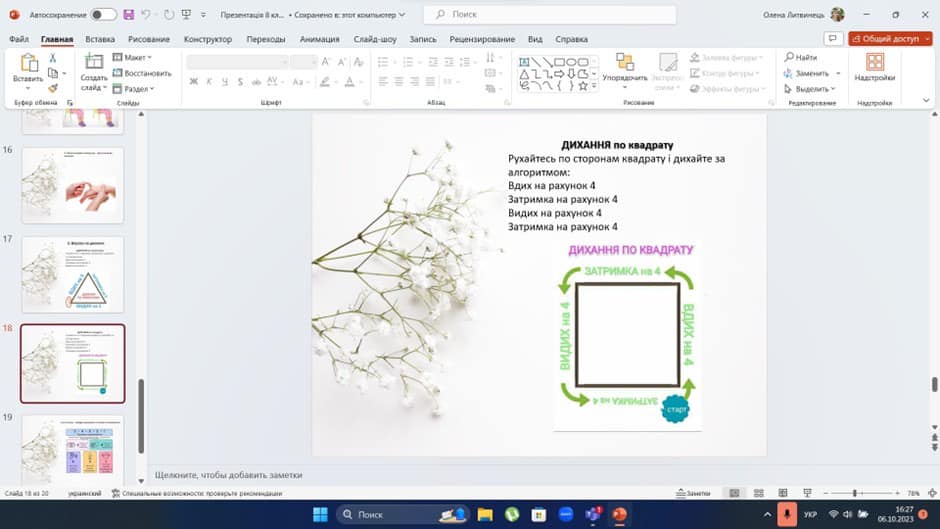Adjust the zoom slider in status bar
This screenshot has height=529, width=940.
pos(855,493)
